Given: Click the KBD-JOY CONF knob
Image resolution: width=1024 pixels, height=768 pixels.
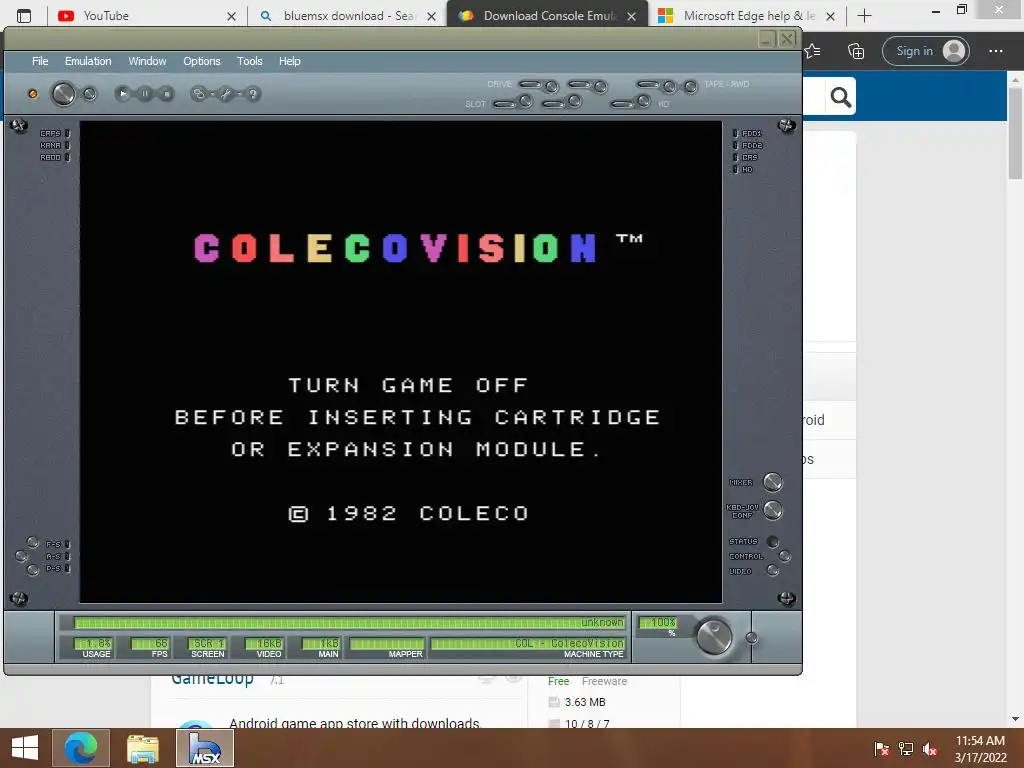Looking at the screenshot, I should point(773,510).
